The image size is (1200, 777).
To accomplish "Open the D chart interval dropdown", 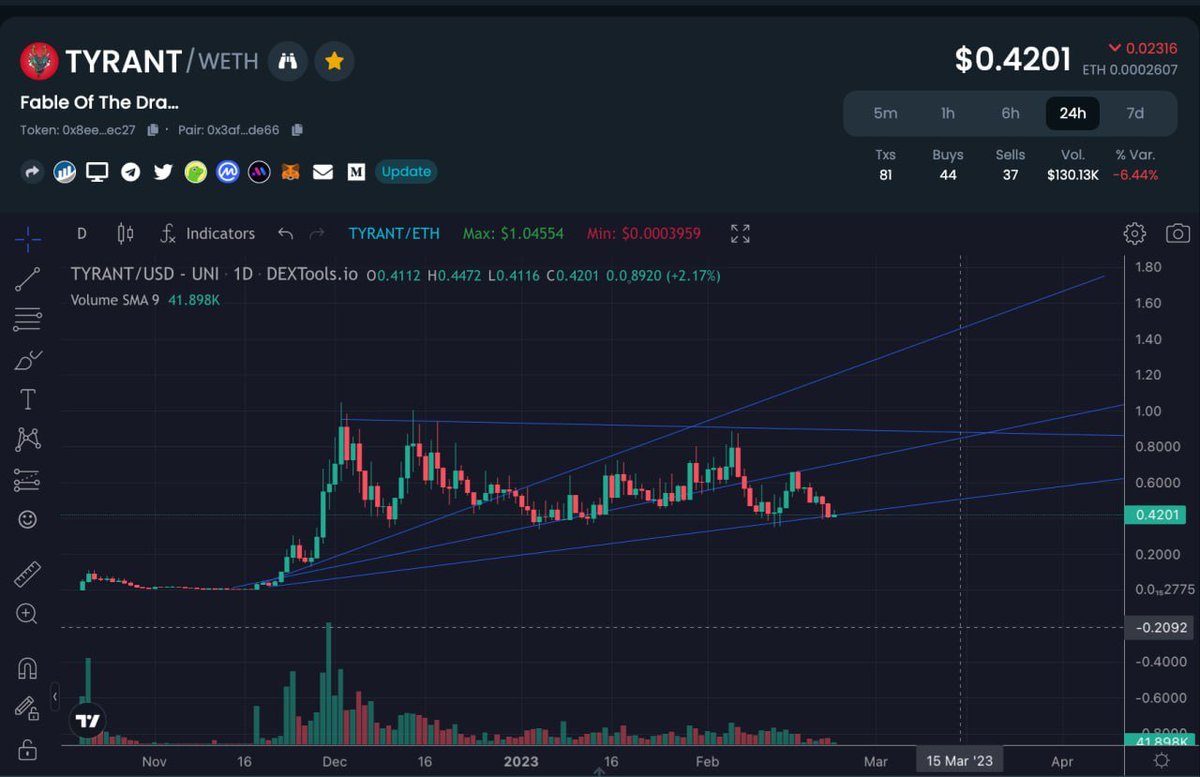I will point(82,233).
